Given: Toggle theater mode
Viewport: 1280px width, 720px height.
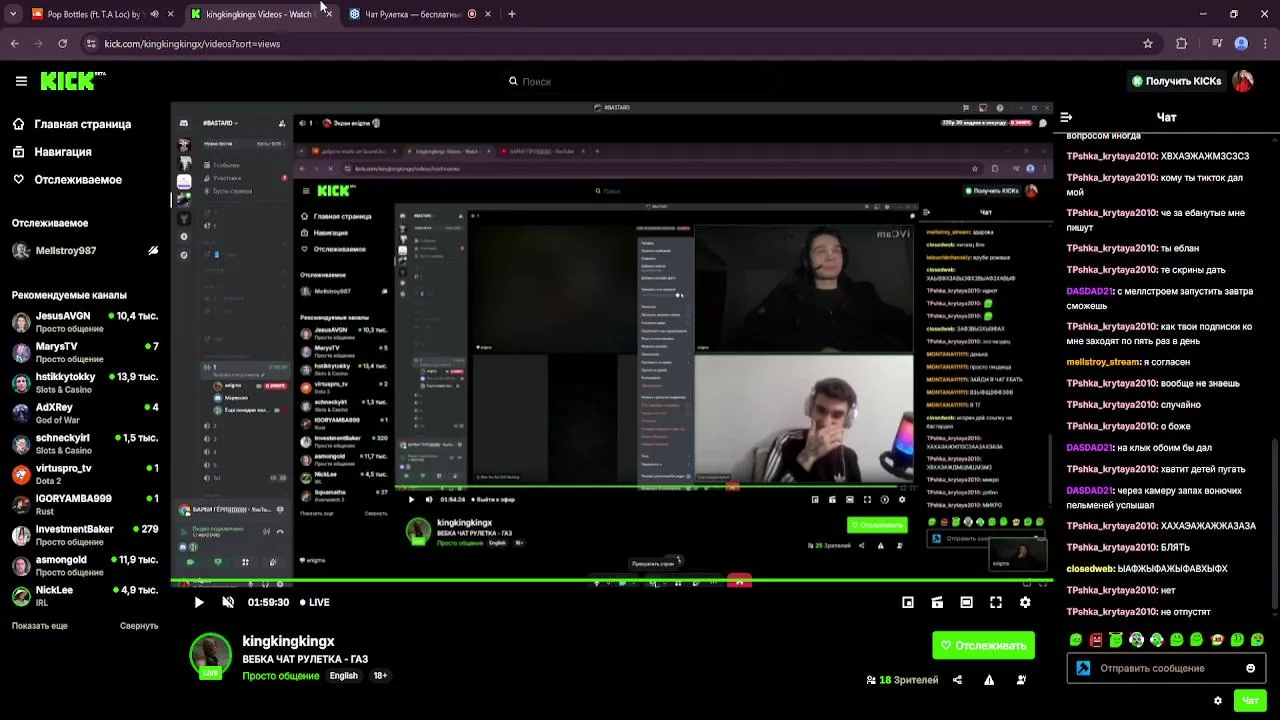Looking at the screenshot, I should 966,602.
